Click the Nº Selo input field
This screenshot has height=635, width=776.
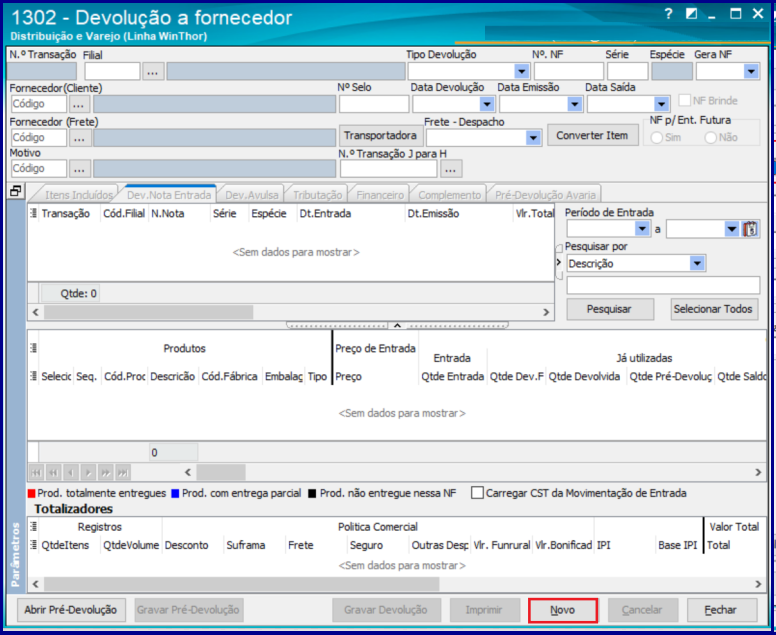click(374, 104)
